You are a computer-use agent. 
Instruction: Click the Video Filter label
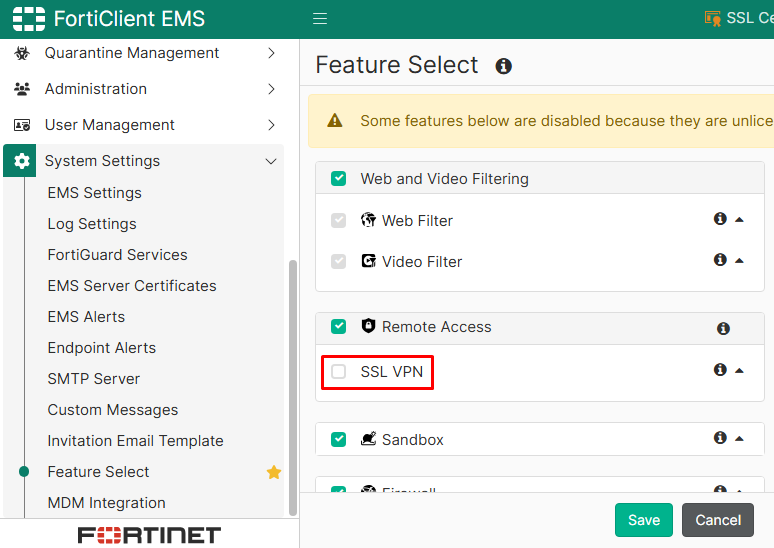(x=422, y=262)
